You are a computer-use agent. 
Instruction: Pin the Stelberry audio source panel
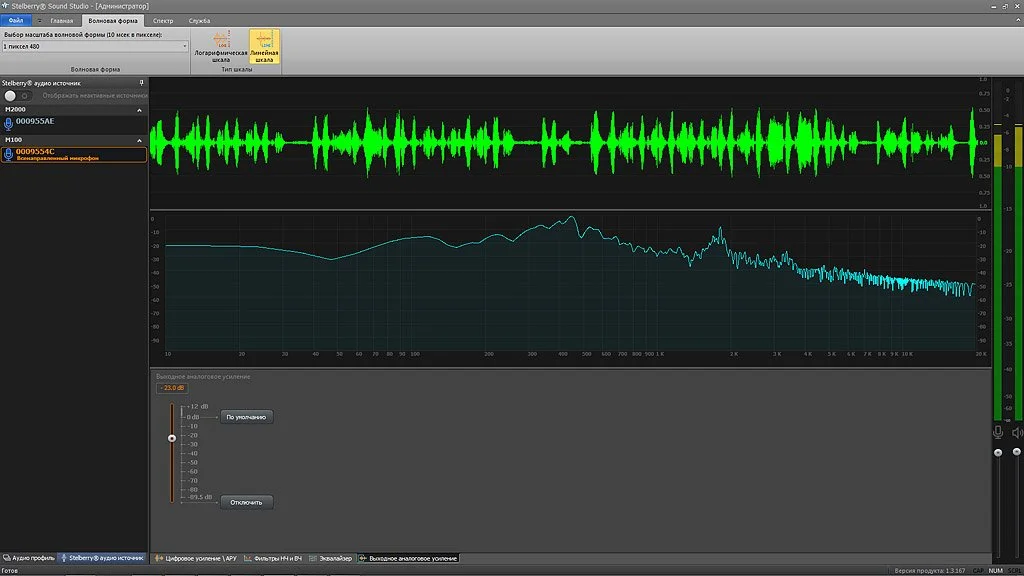141,83
